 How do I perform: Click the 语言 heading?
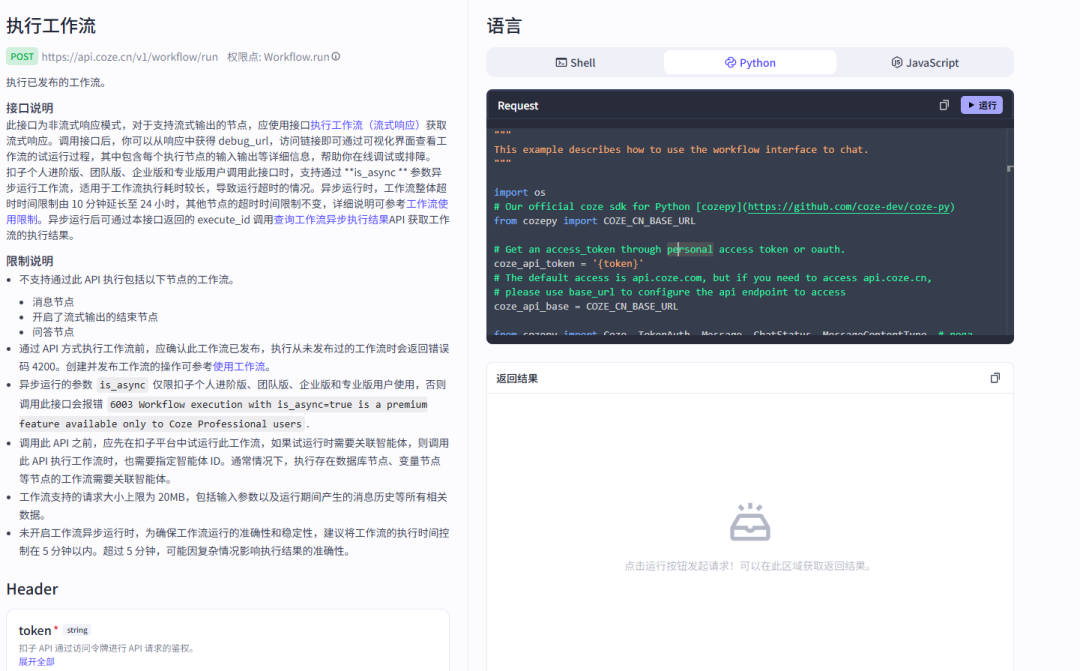[504, 26]
